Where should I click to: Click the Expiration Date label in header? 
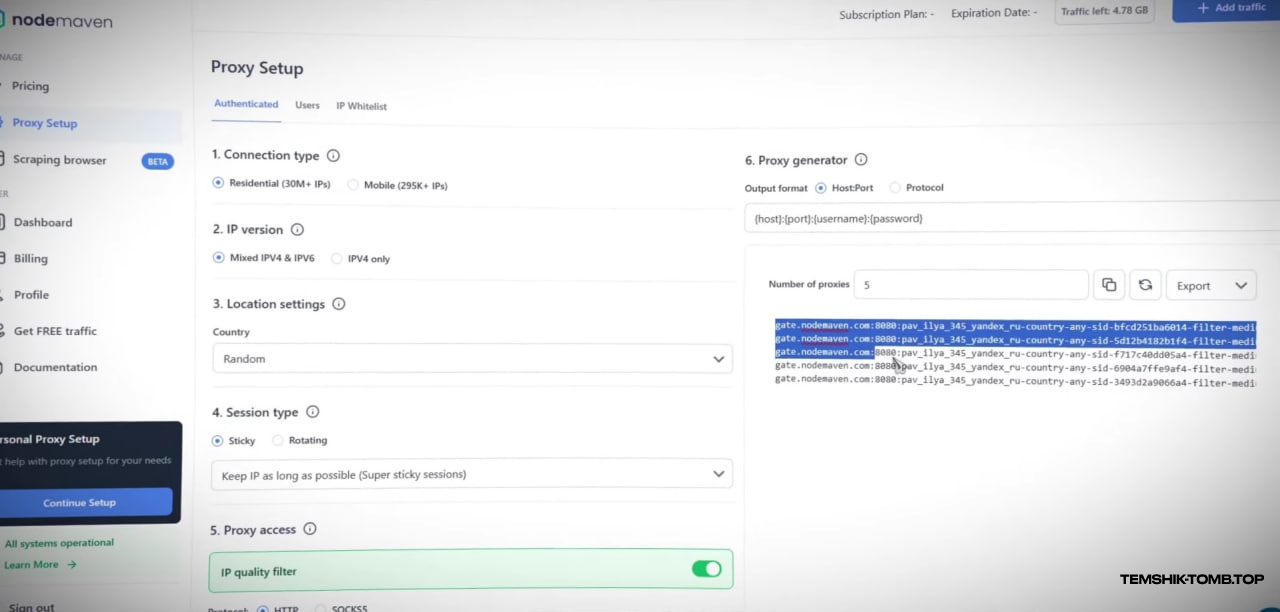(x=993, y=13)
